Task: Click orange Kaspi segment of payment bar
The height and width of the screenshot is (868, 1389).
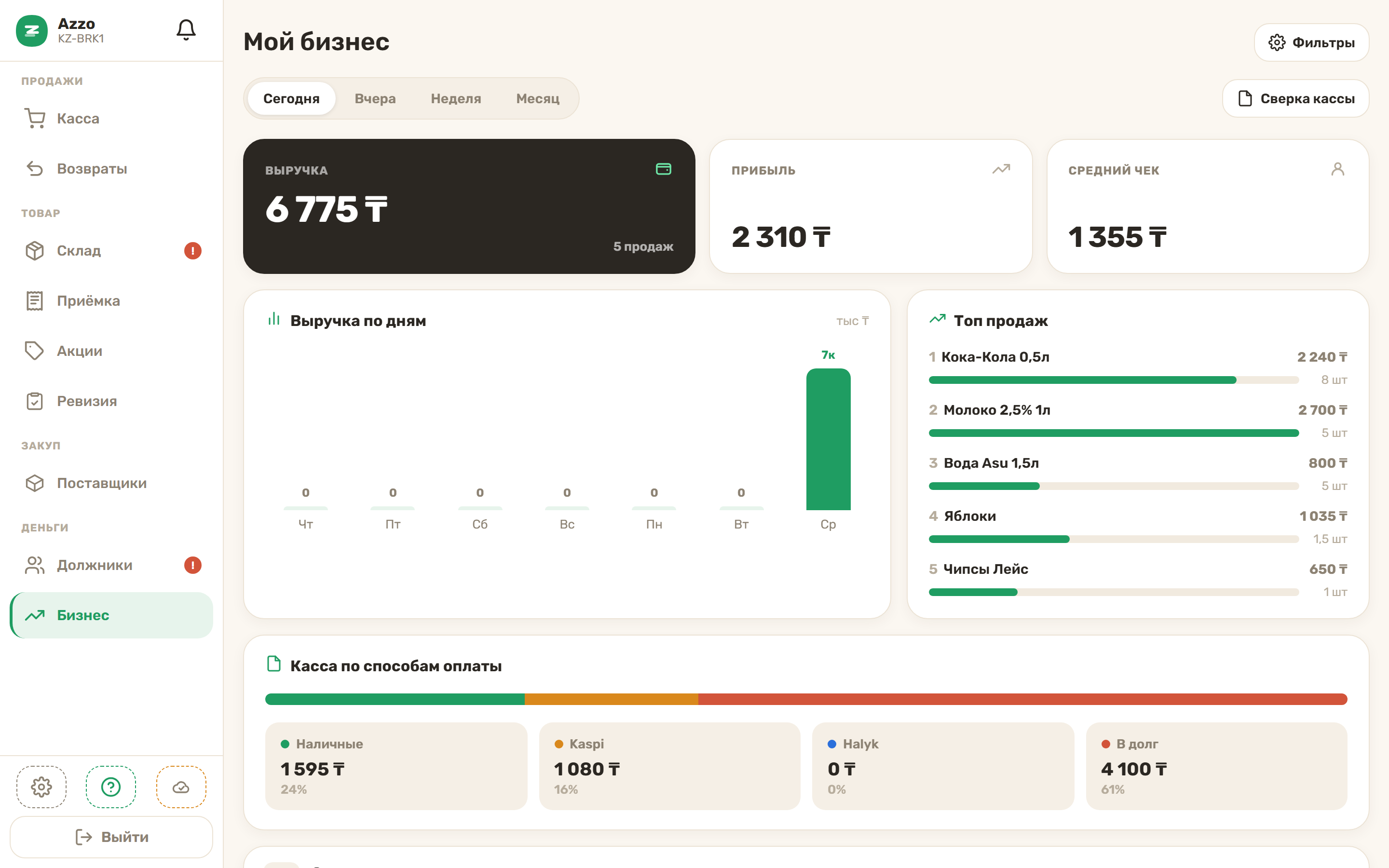Action: [x=611, y=699]
